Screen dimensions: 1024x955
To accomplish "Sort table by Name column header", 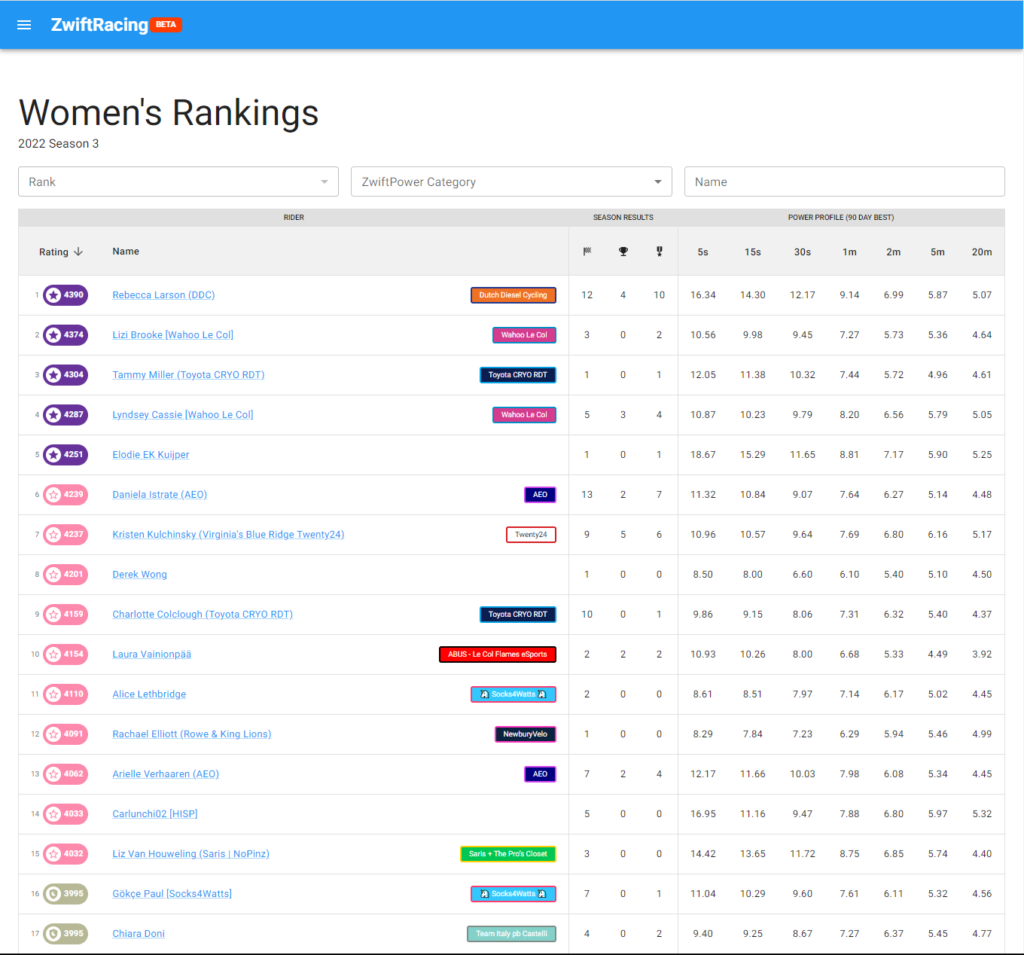I will point(126,252).
